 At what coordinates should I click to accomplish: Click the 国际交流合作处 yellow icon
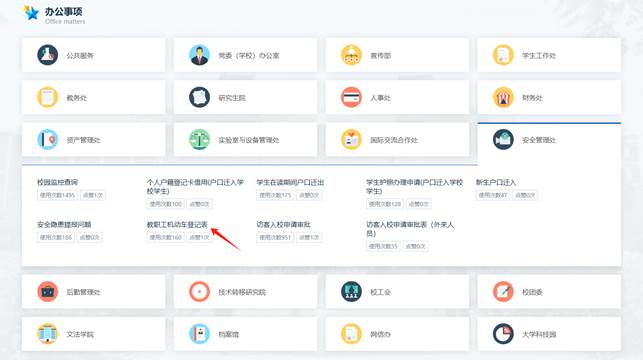351,139
